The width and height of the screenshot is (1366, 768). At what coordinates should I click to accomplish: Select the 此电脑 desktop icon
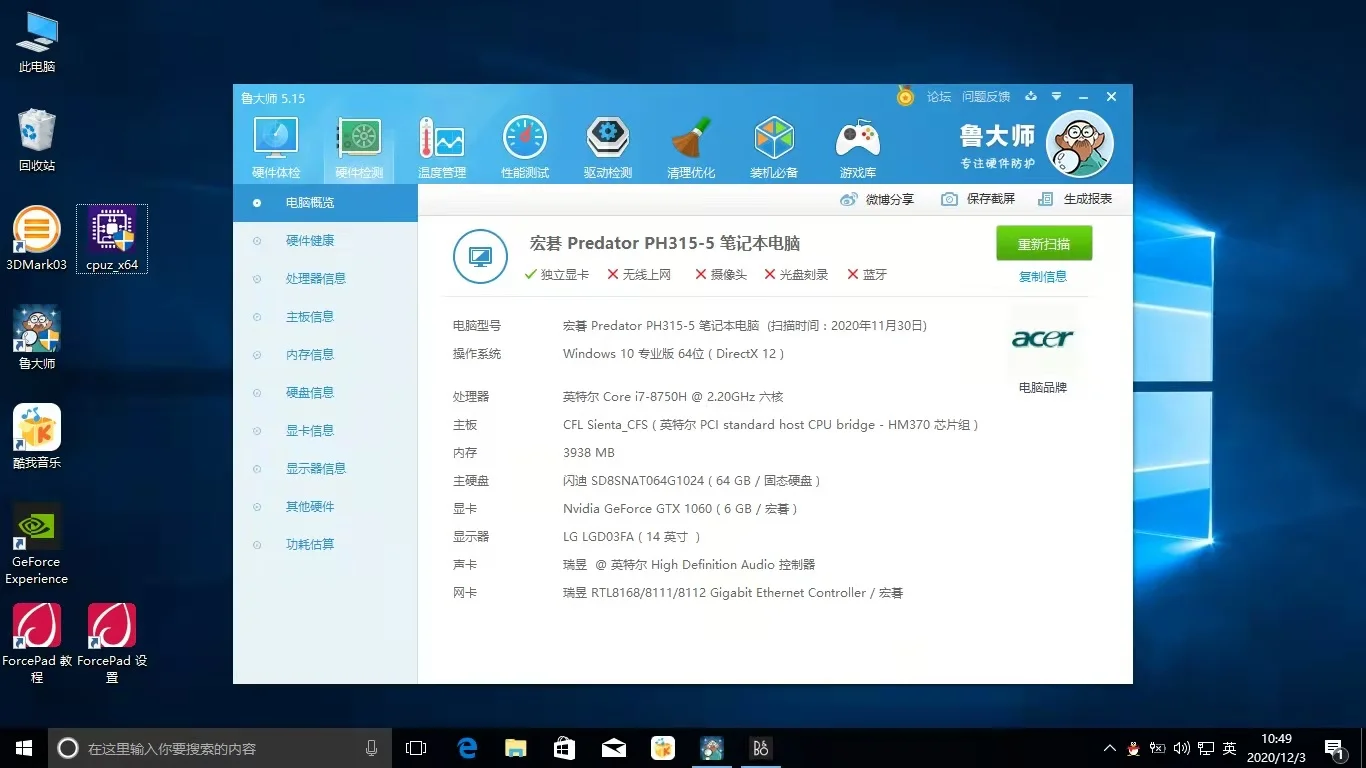pyautogui.click(x=37, y=42)
